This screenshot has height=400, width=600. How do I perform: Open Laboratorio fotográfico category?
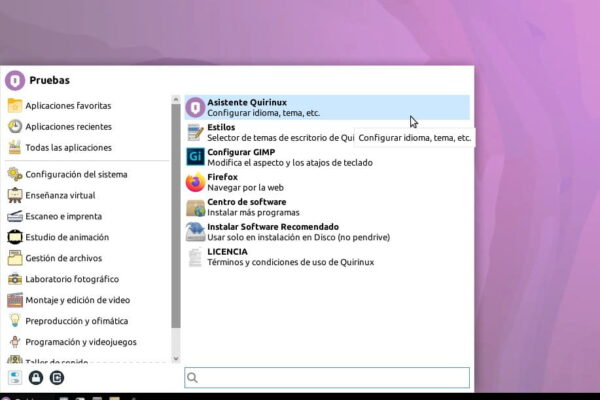(72, 279)
